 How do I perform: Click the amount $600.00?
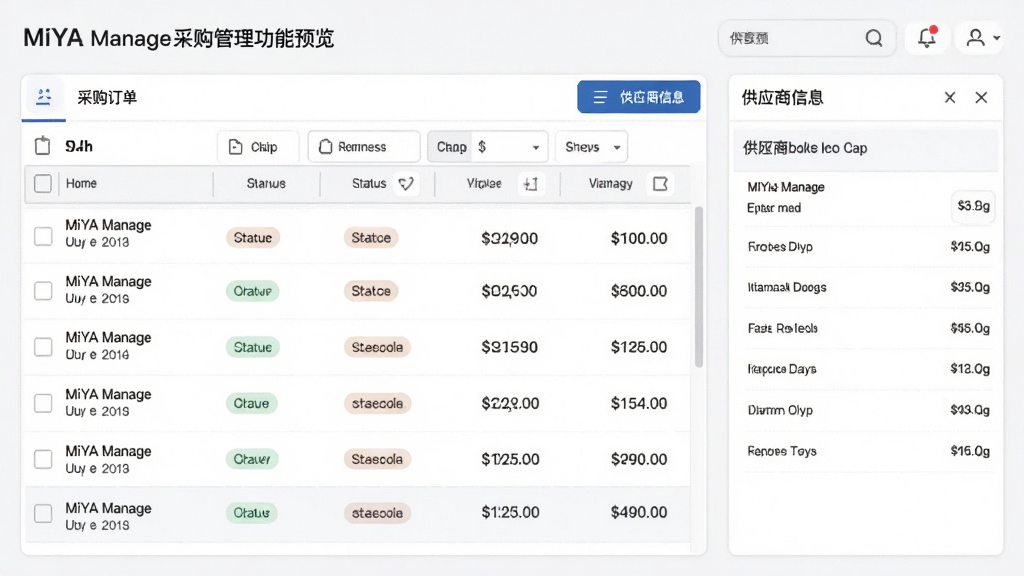click(639, 291)
